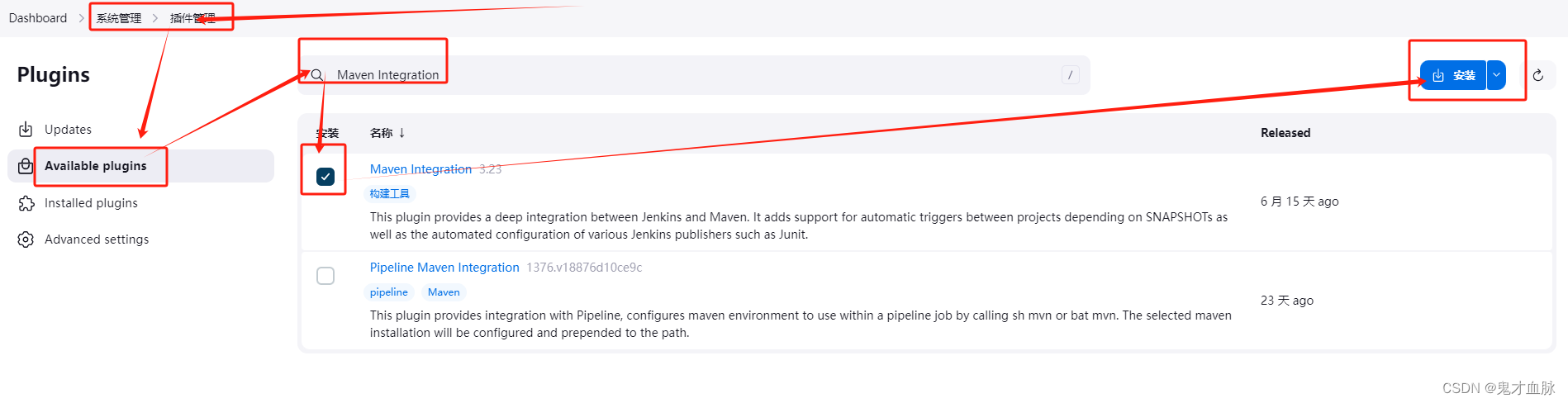Click the Available plugins shopping bag icon
The width and height of the screenshot is (1568, 403).
(x=26, y=166)
